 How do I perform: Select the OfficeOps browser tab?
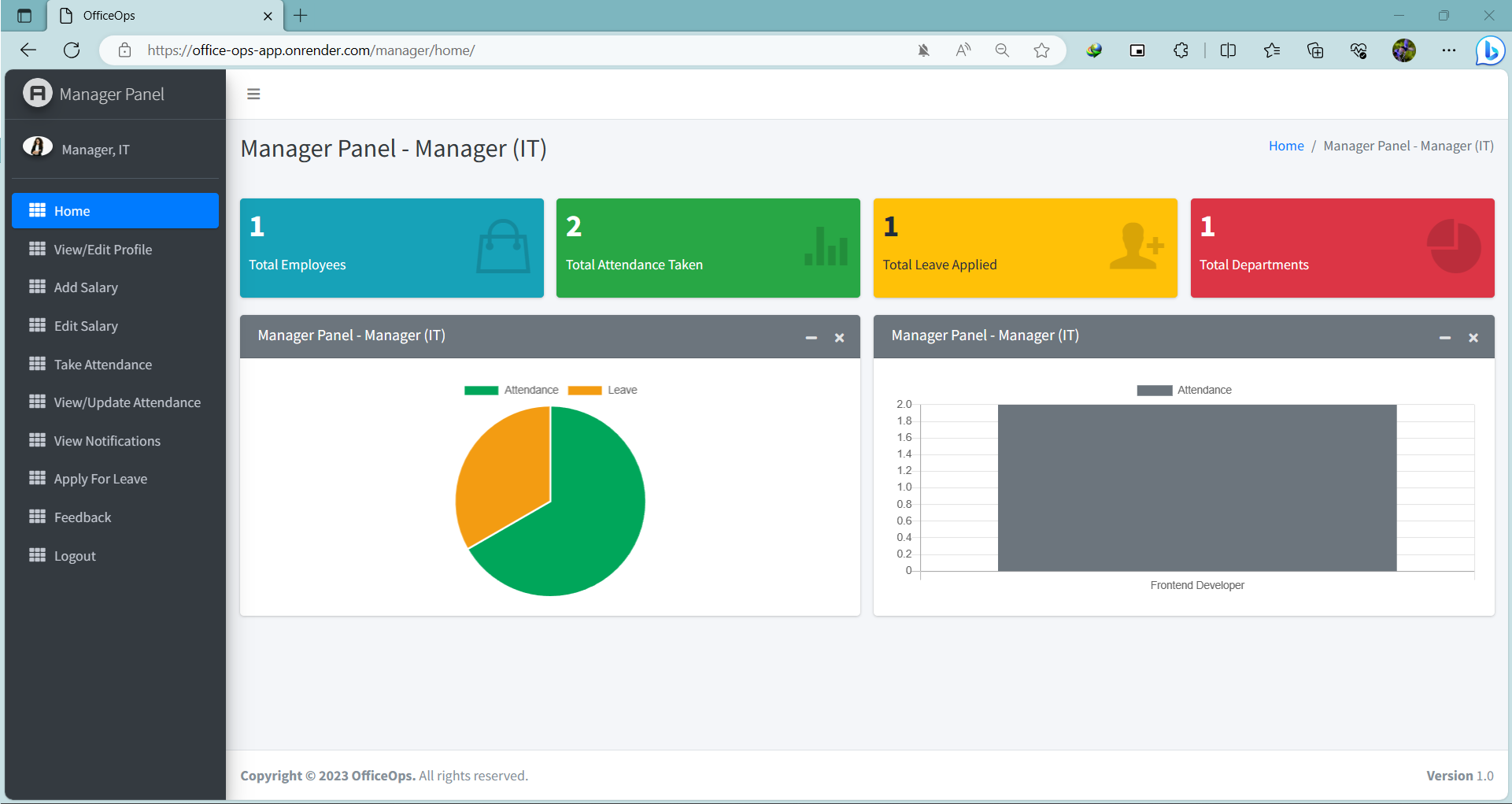tap(165, 16)
